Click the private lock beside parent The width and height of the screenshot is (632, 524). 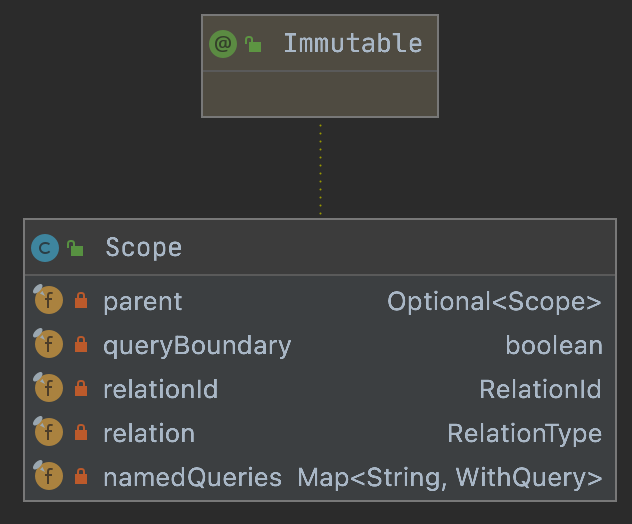click(81, 301)
